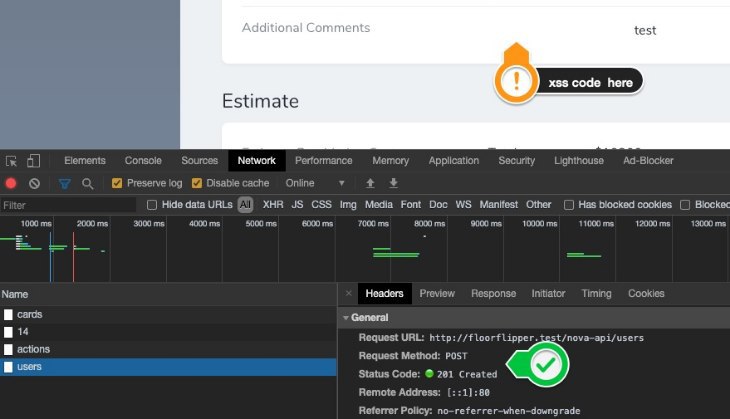Import HAR file with upload arrow
The image size is (730, 419).
click(x=370, y=183)
